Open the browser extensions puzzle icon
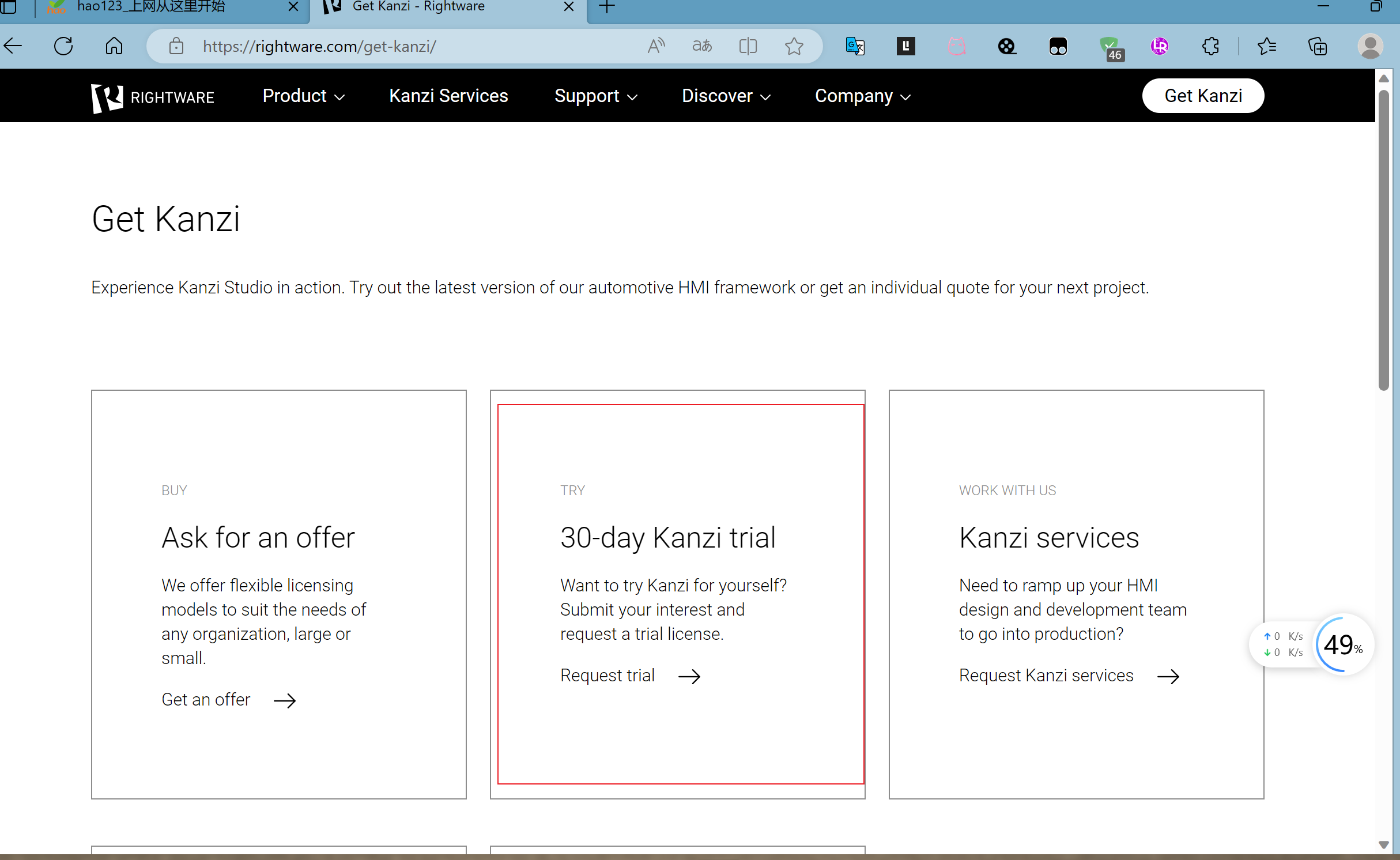The image size is (1400, 860). (1210, 46)
